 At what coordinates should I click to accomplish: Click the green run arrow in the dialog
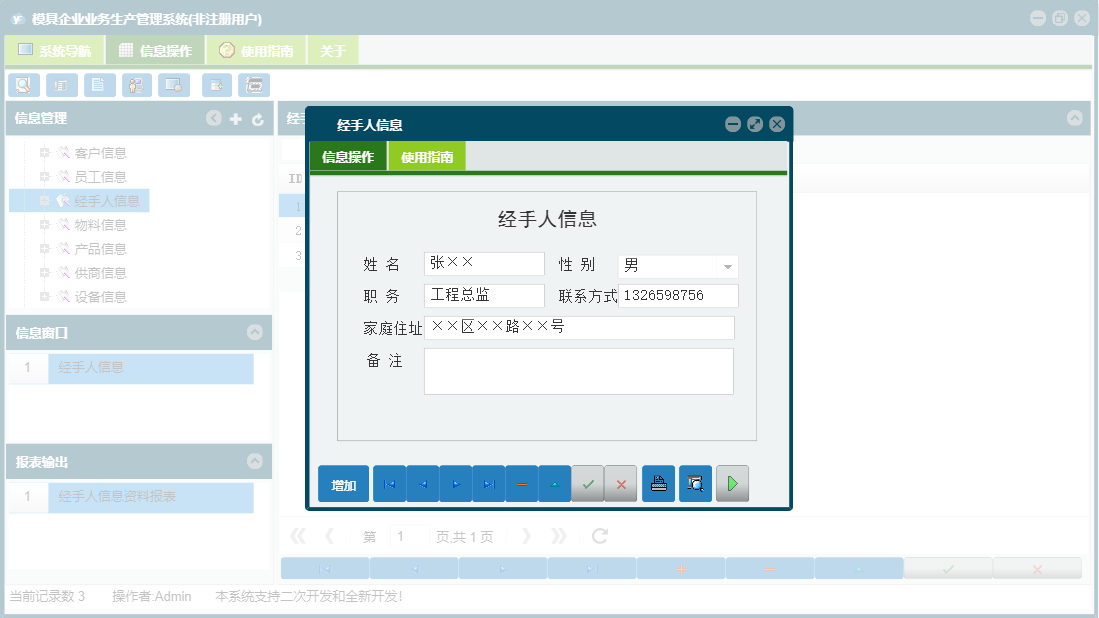(x=732, y=483)
